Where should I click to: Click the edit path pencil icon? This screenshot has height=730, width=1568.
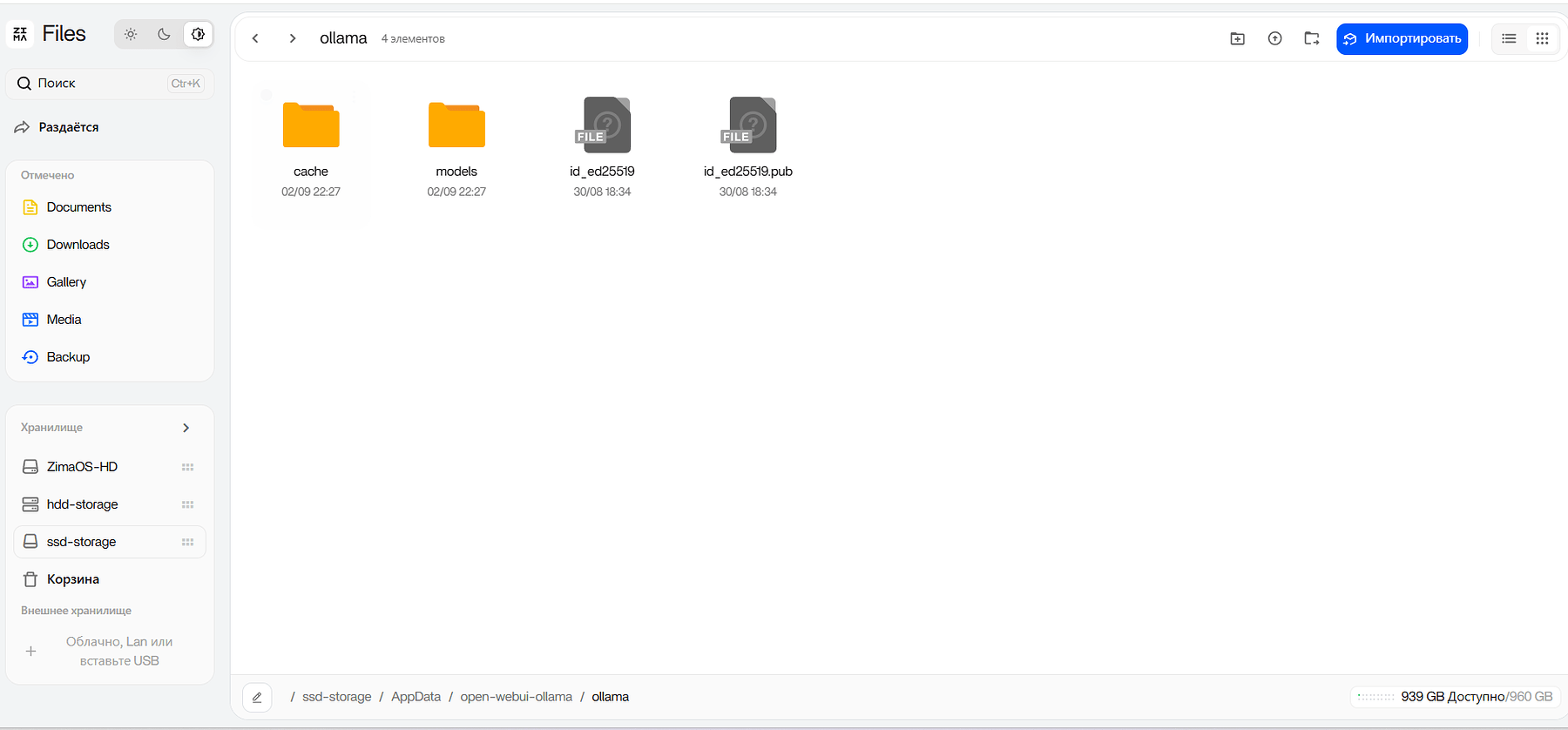tap(257, 697)
